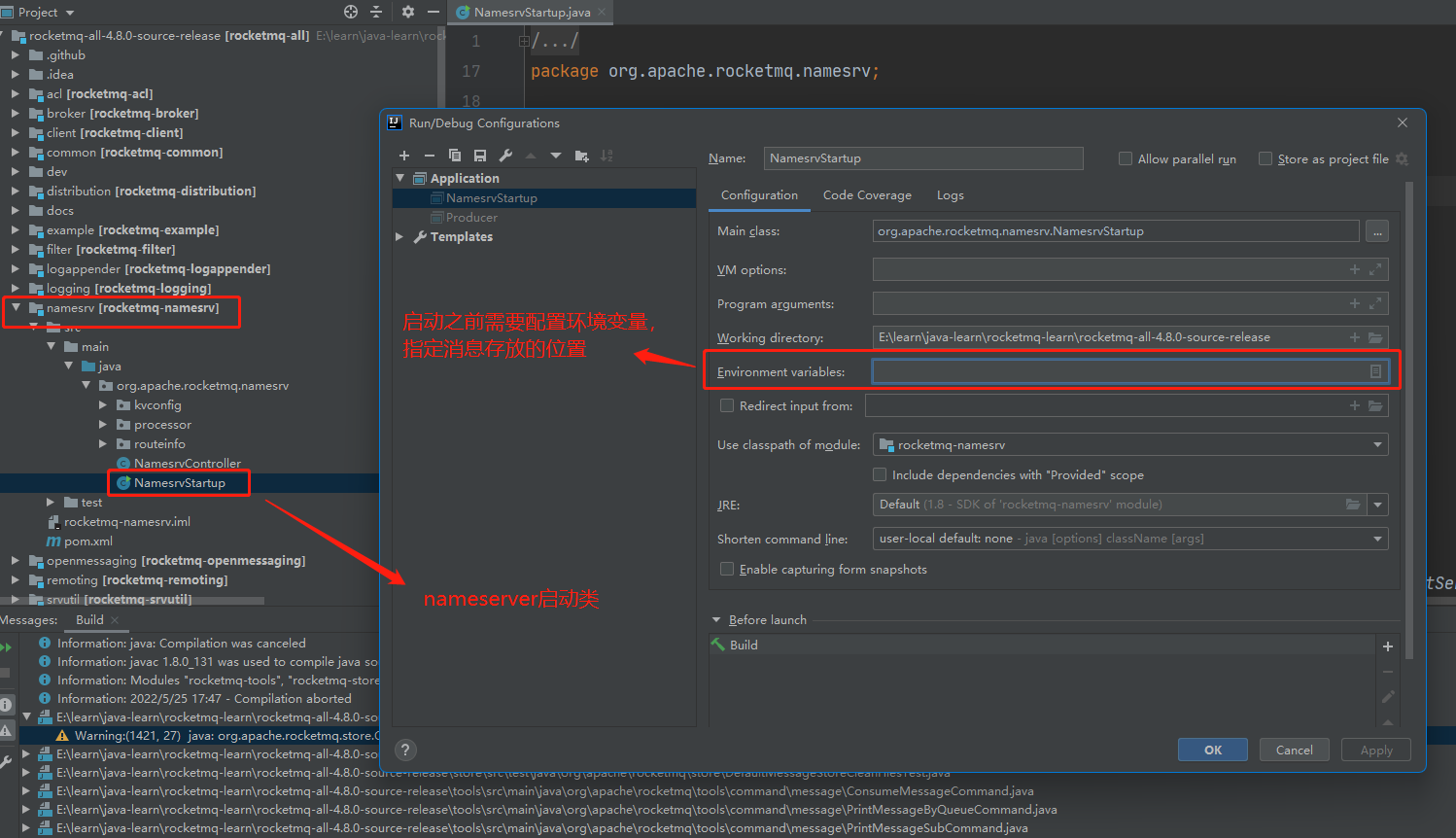Rerun build in the Messages panel
The image size is (1456, 838).
point(6,647)
